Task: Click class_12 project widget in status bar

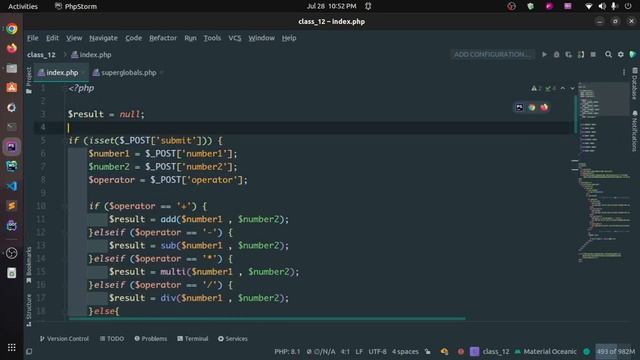Action: pyautogui.click(x=490, y=351)
